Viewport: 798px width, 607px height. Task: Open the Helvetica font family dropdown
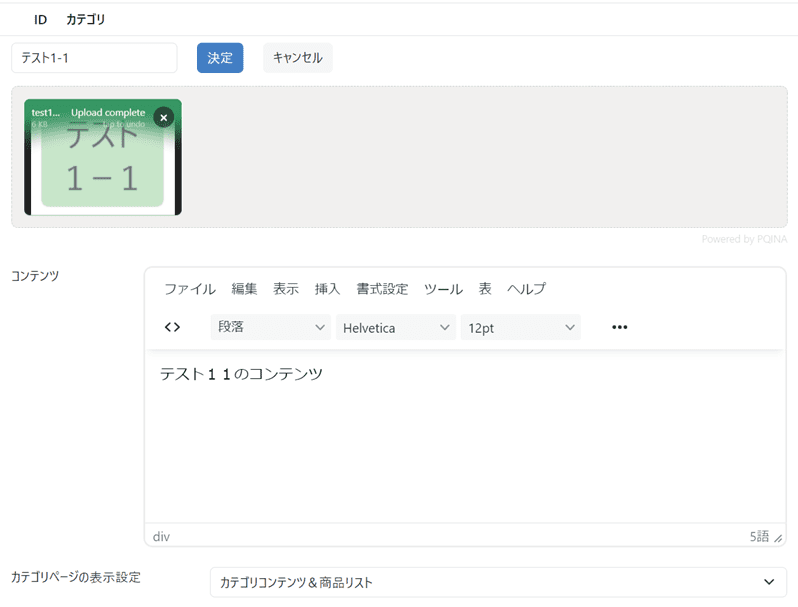click(395, 327)
